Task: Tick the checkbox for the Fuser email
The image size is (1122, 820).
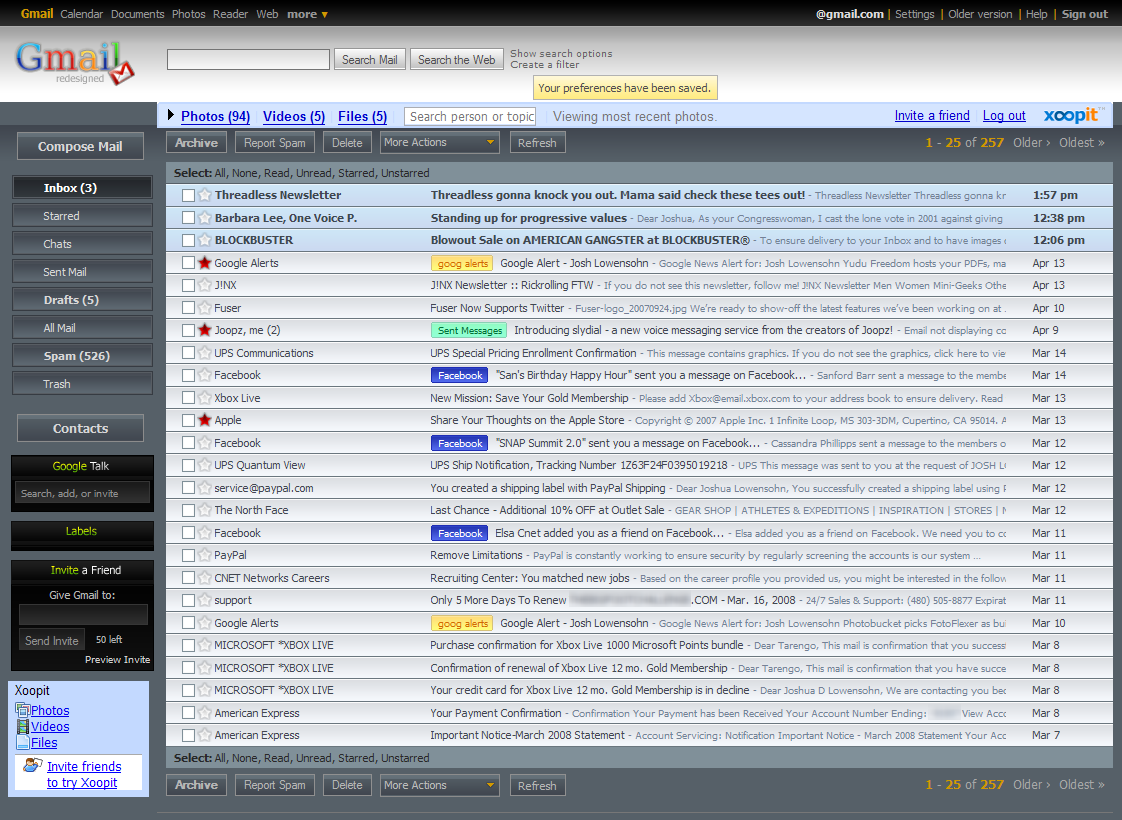Action: pyautogui.click(x=188, y=308)
